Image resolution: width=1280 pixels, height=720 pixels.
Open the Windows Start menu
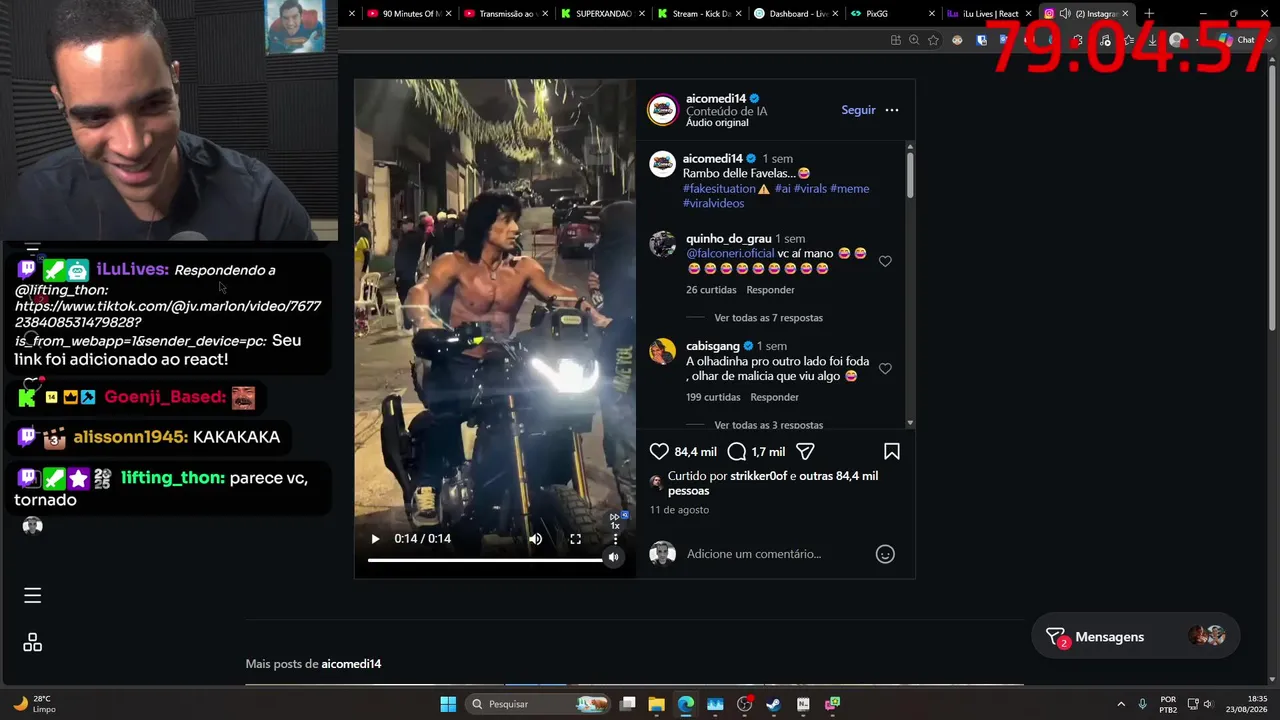coord(448,704)
